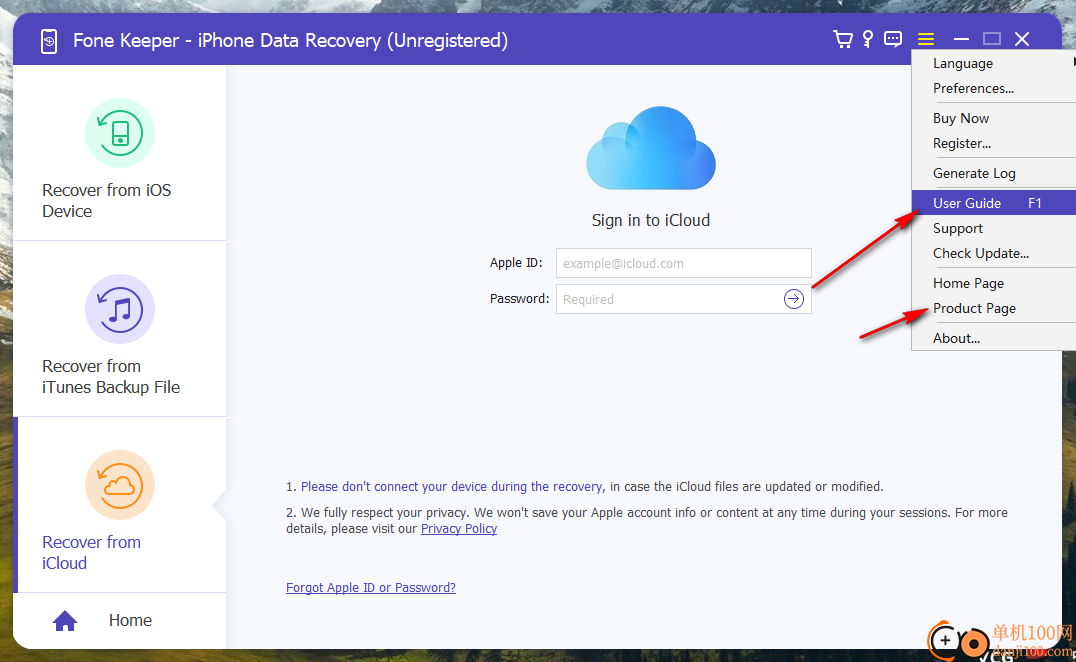This screenshot has width=1076, height=662.
Task: Focus the Apple ID input field
Action: click(x=683, y=263)
